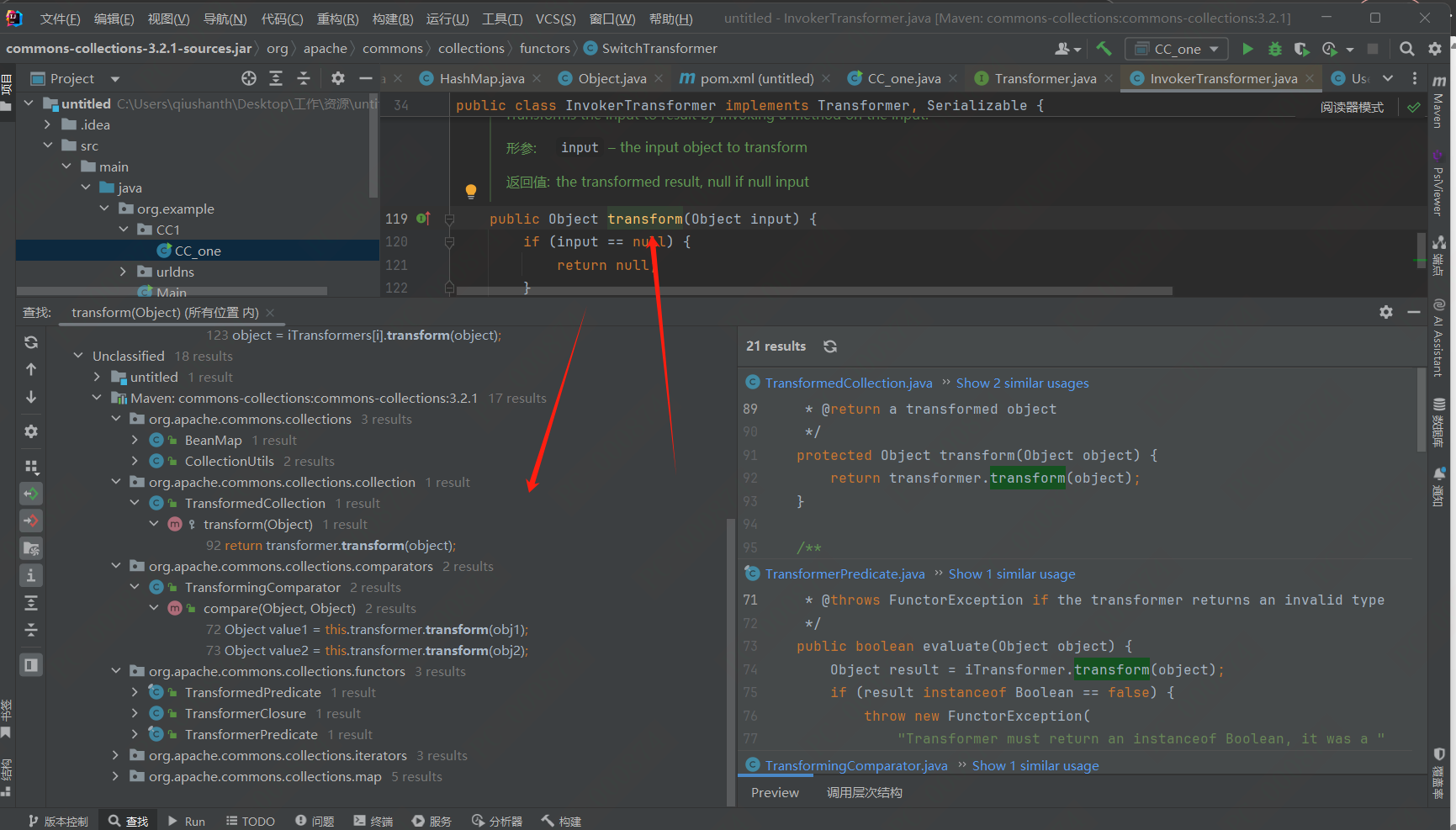Viewport: 1456px width, 830px height.
Task: Open Search Everywhere magnifier in toolbar
Action: (1406, 50)
